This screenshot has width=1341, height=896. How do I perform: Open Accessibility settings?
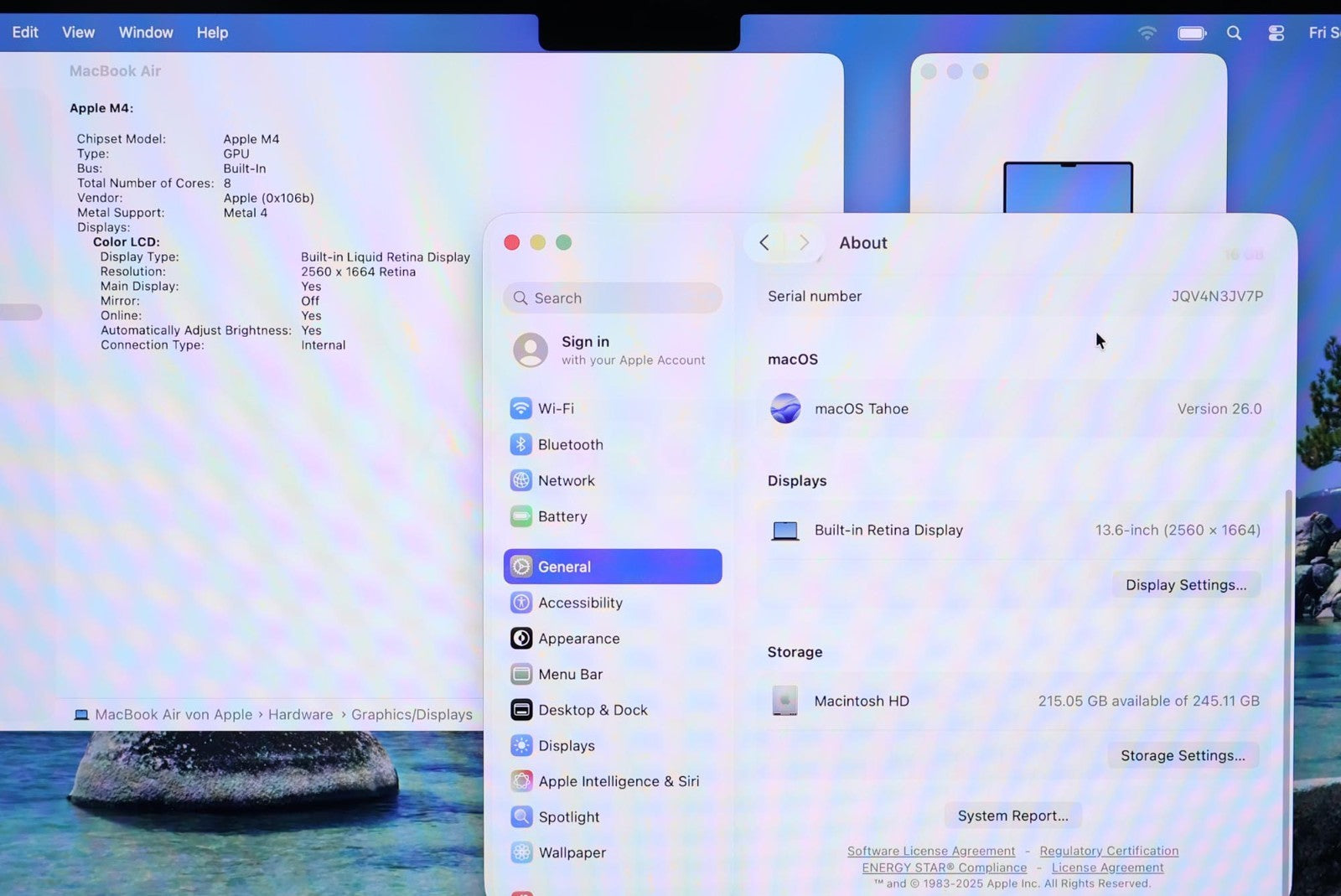coord(579,603)
